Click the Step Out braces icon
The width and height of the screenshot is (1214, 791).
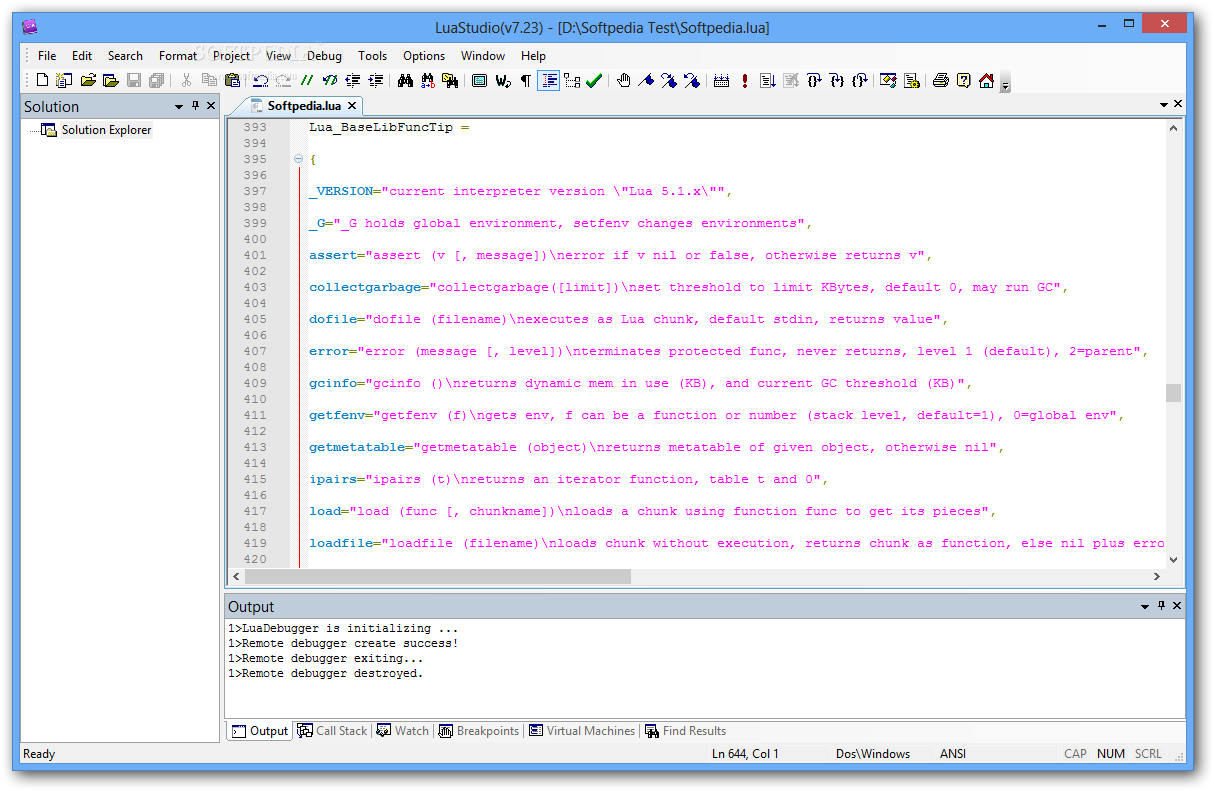tap(860, 81)
